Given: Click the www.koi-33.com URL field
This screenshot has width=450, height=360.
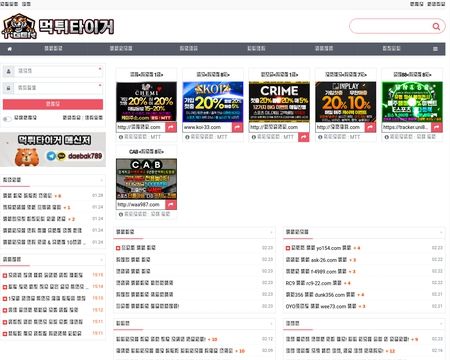Looking at the screenshot, I should point(207,127).
